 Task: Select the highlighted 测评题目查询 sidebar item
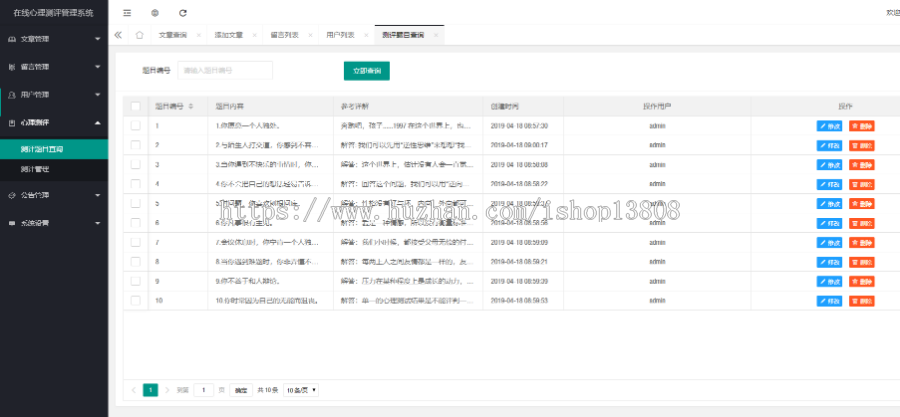pyautogui.click(x=54, y=149)
